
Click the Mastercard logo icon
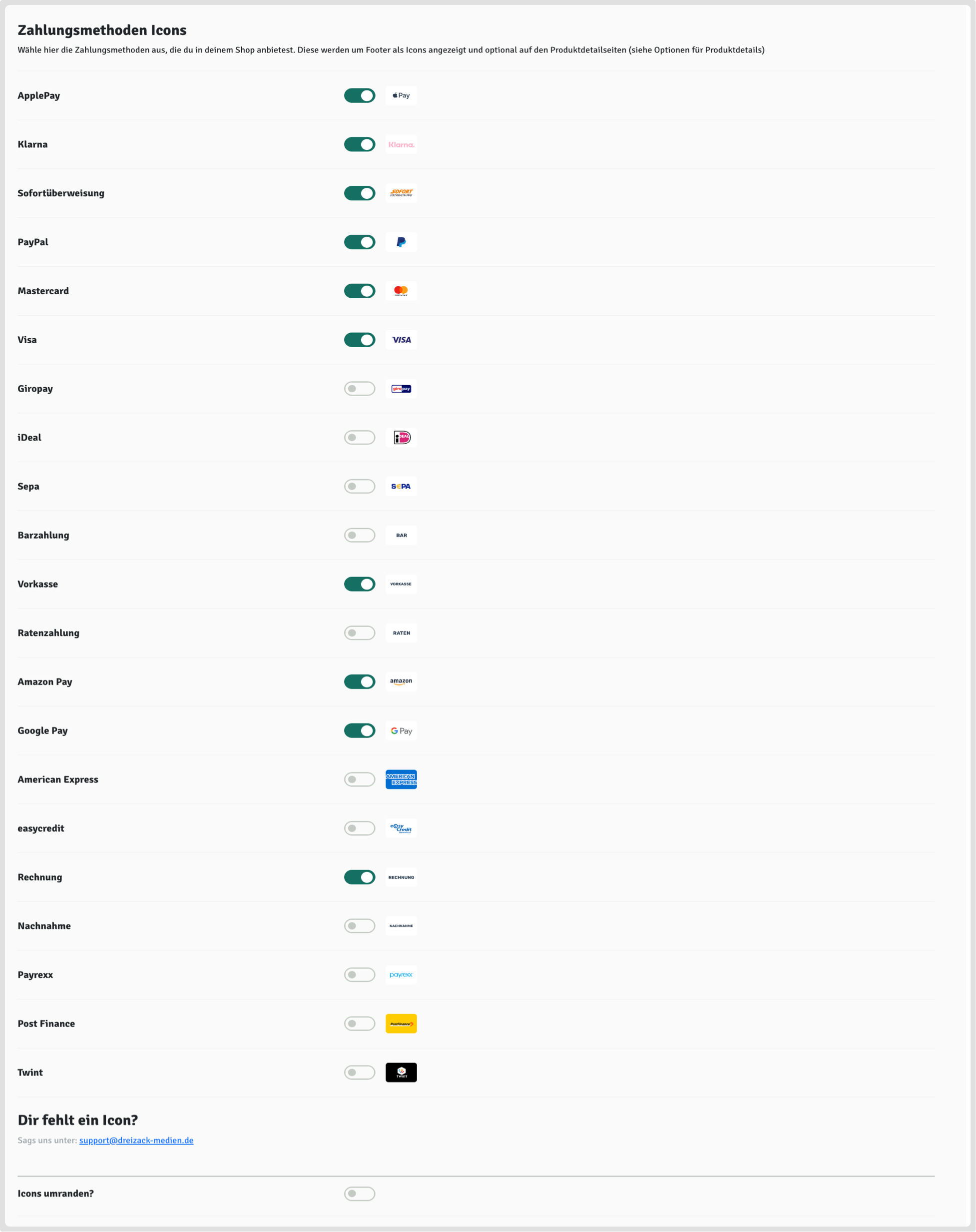pyautogui.click(x=401, y=291)
